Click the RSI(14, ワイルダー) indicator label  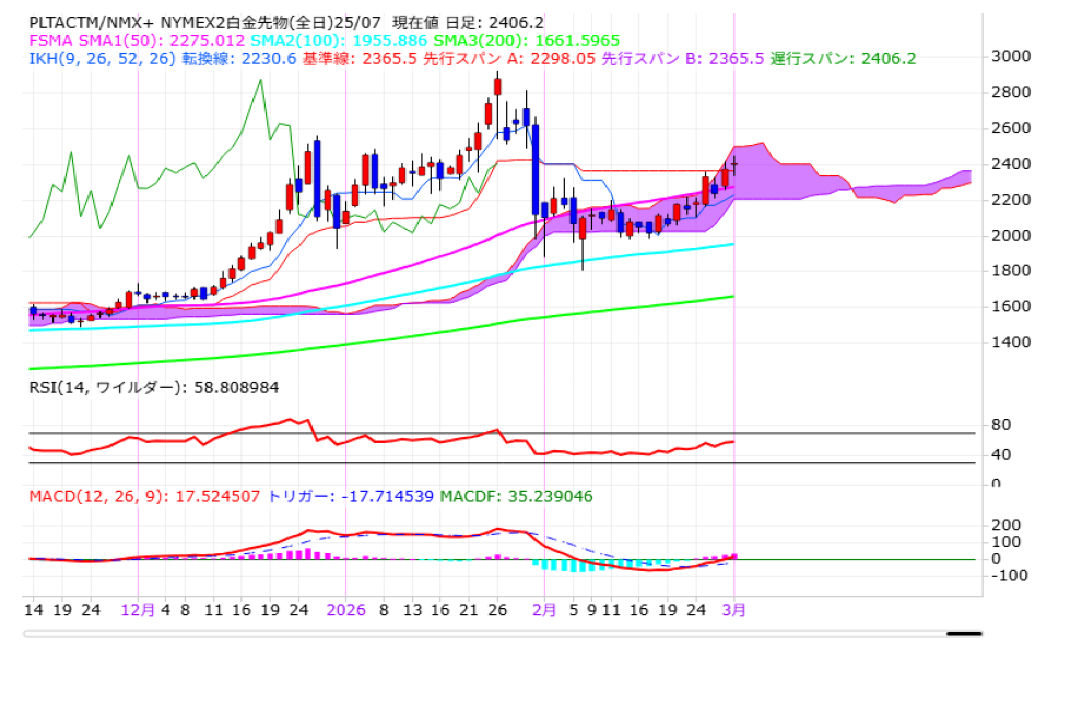[x=152, y=387]
